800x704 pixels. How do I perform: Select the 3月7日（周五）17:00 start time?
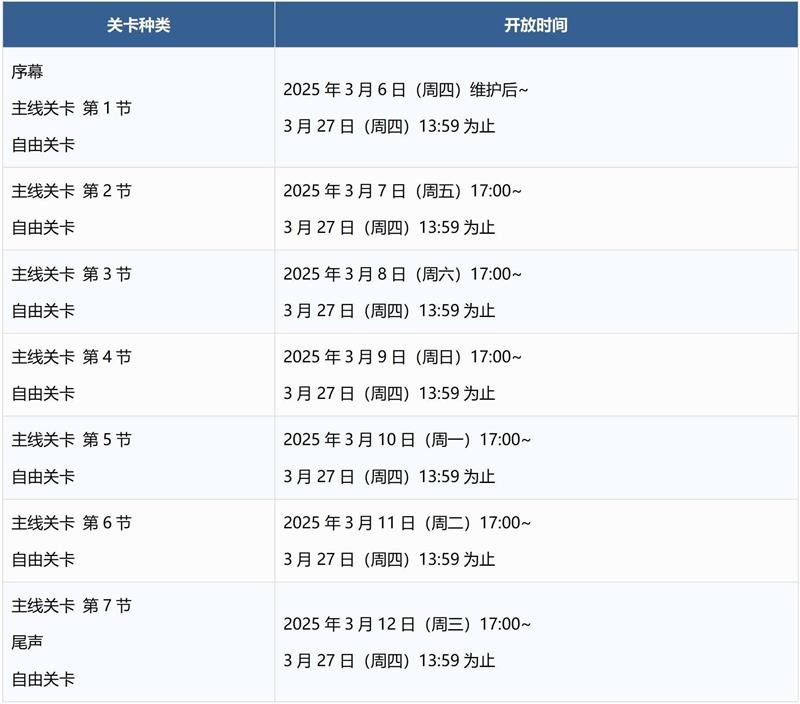[402, 191]
